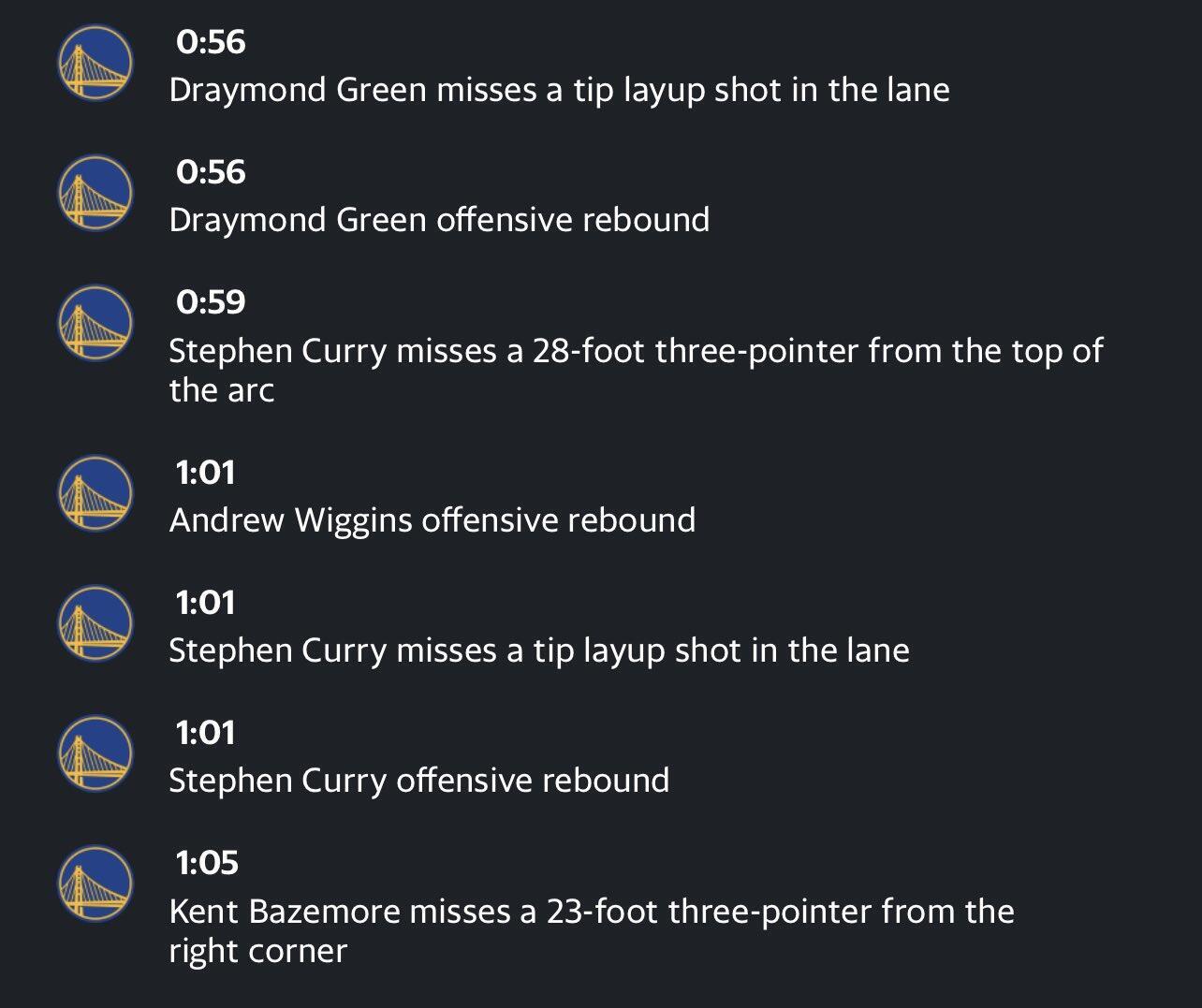
Task: Select 1:01 timestamp above Stephen Curry offensive rebound
Action: (x=205, y=733)
